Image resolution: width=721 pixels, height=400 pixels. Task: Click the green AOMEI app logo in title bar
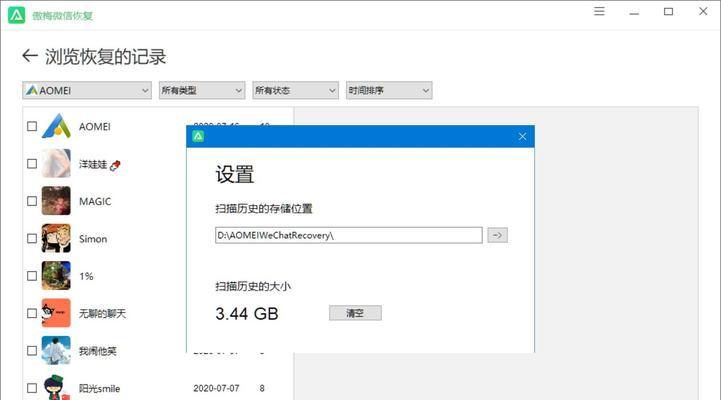[17, 15]
